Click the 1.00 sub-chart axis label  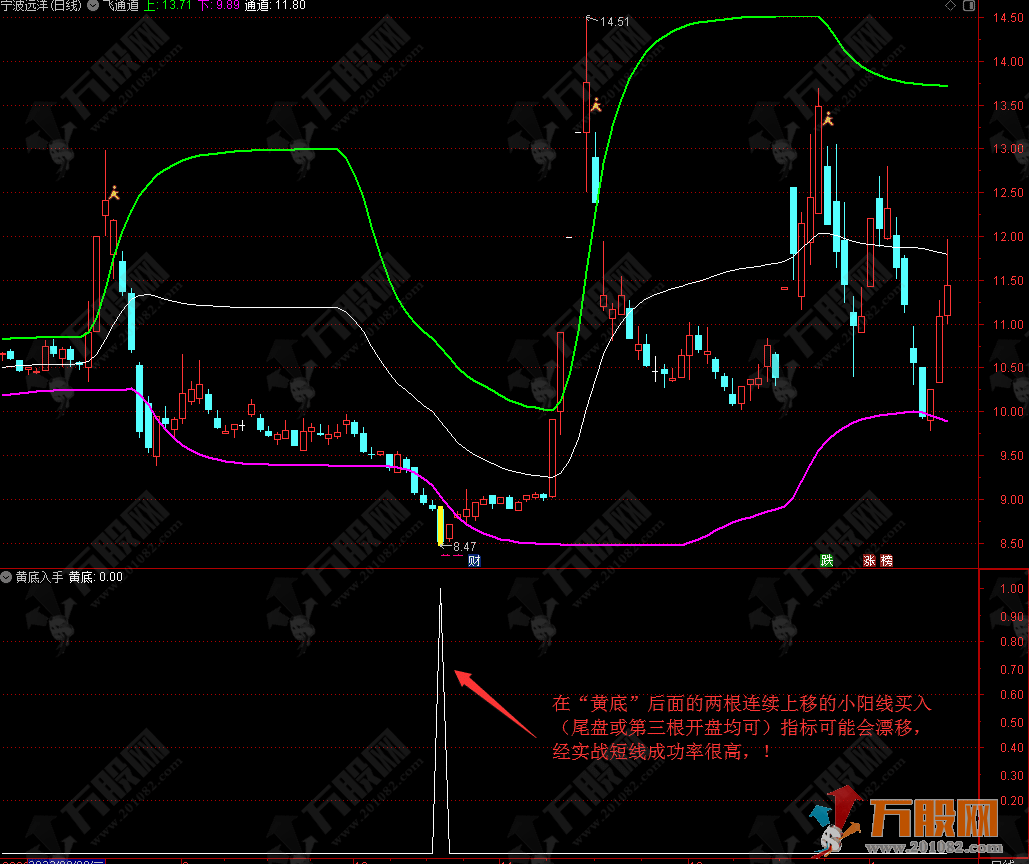click(x=1011, y=588)
